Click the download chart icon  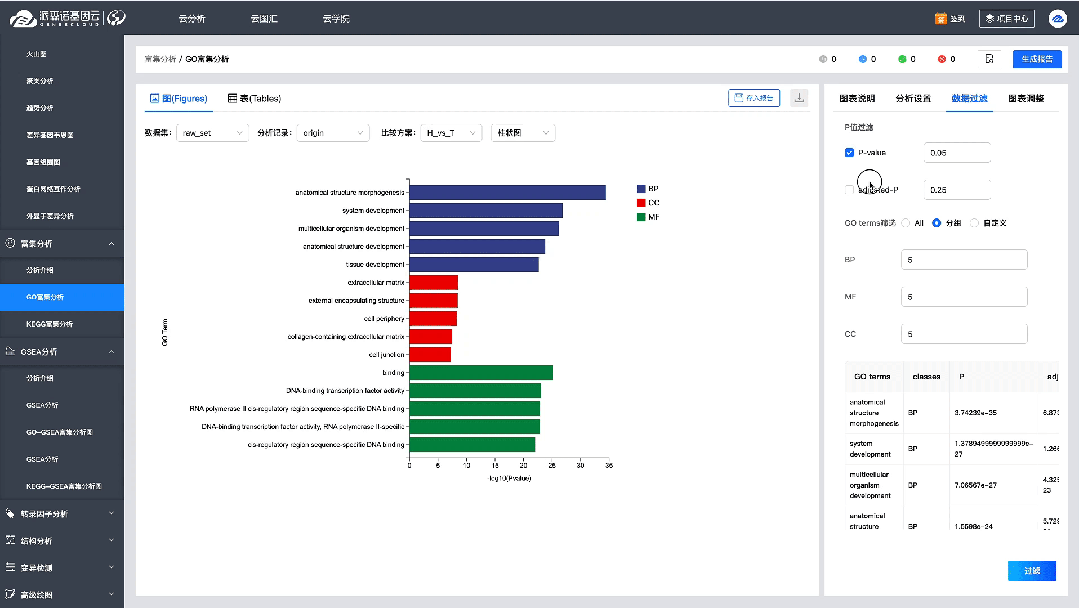[x=799, y=98]
